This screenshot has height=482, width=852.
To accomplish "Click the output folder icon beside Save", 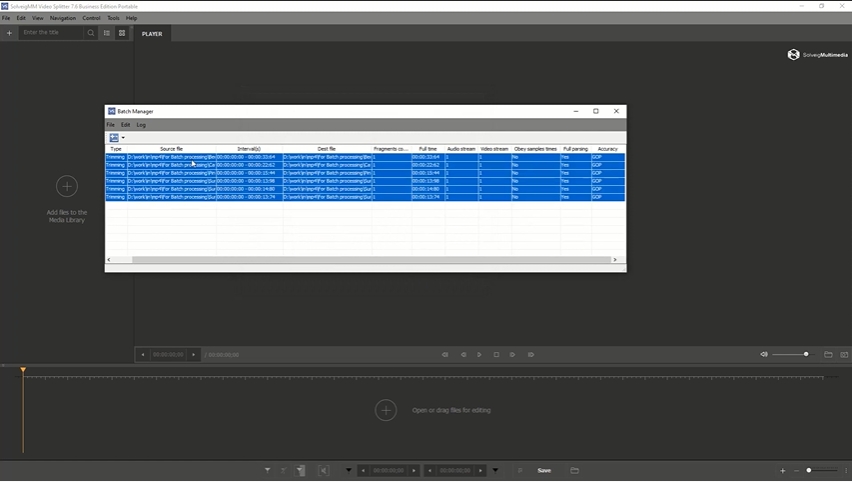I will click(x=574, y=471).
